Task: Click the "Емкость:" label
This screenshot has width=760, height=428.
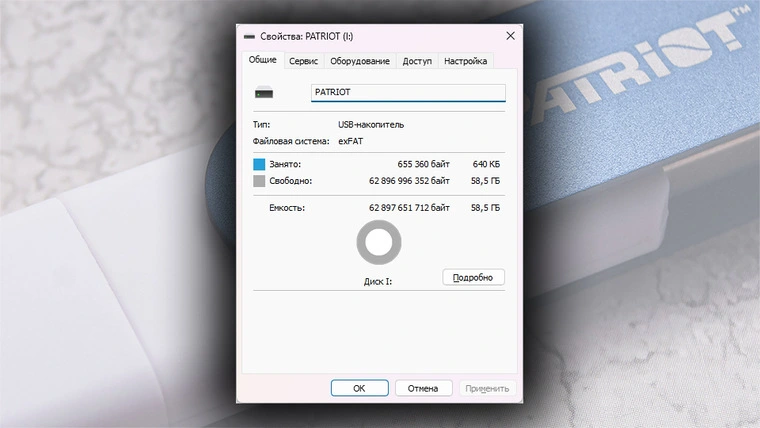Action: [287, 207]
